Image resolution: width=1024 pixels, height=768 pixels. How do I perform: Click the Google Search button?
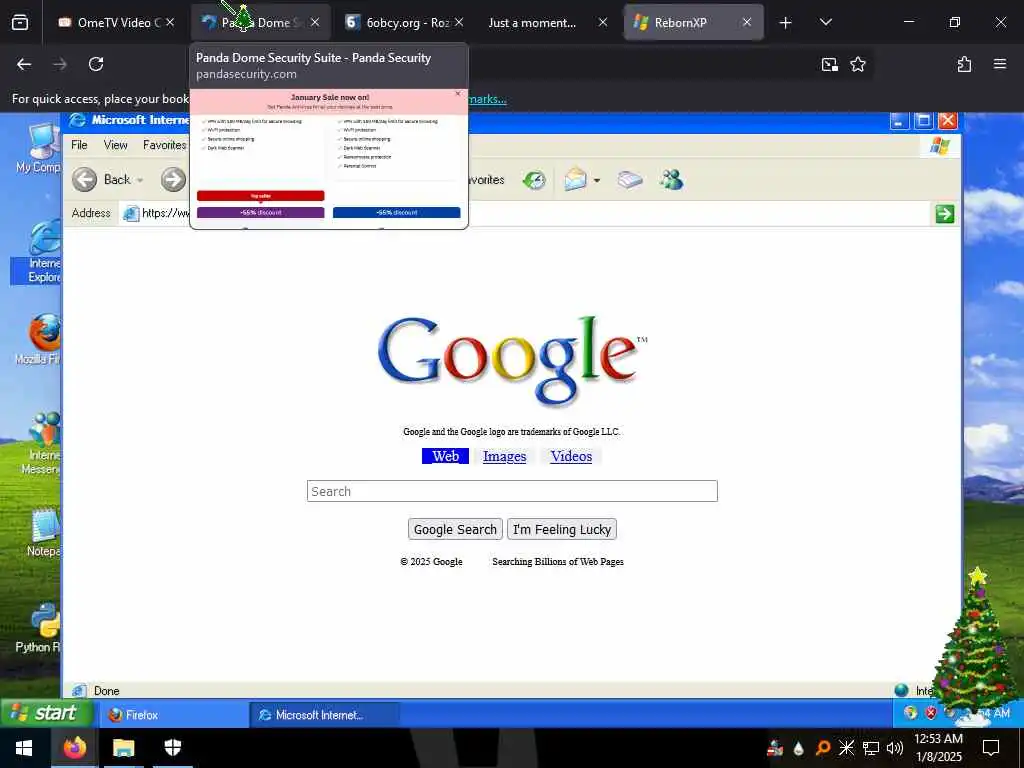[455, 529]
